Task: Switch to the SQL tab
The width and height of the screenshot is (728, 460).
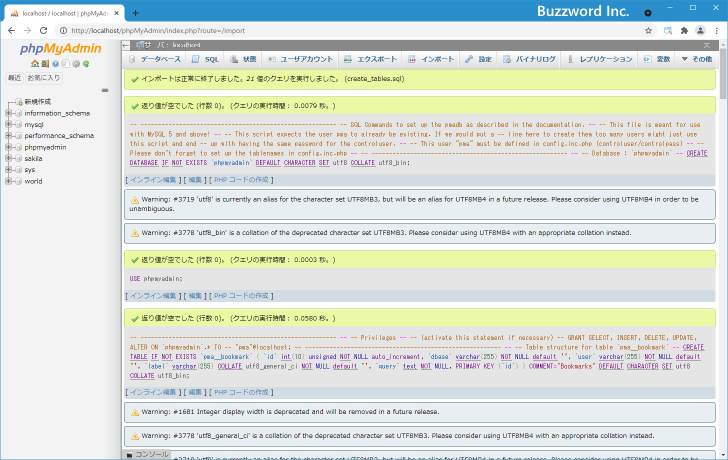Action: pos(206,59)
